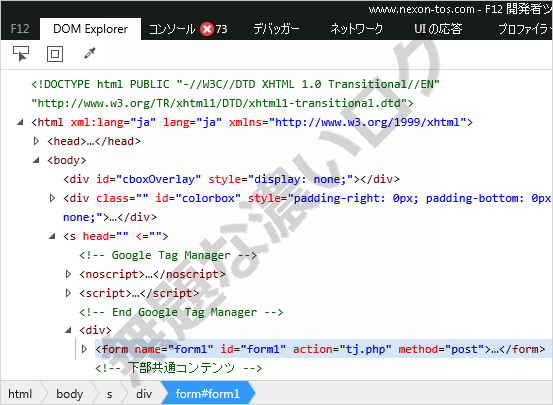The width and height of the screenshot is (553, 405).
Task: Collapse the html root node
Action: (x=20, y=122)
